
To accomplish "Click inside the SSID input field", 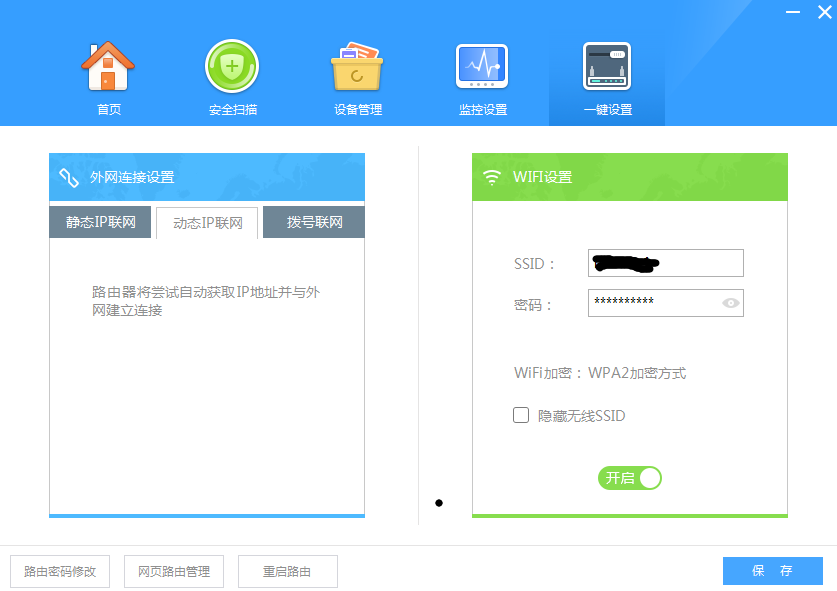I will click(665, 263).
